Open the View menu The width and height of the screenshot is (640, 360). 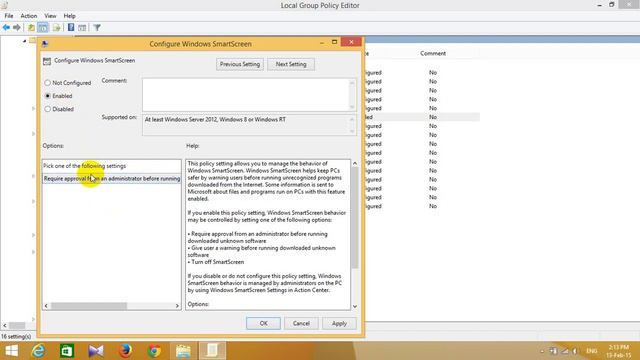50,16
